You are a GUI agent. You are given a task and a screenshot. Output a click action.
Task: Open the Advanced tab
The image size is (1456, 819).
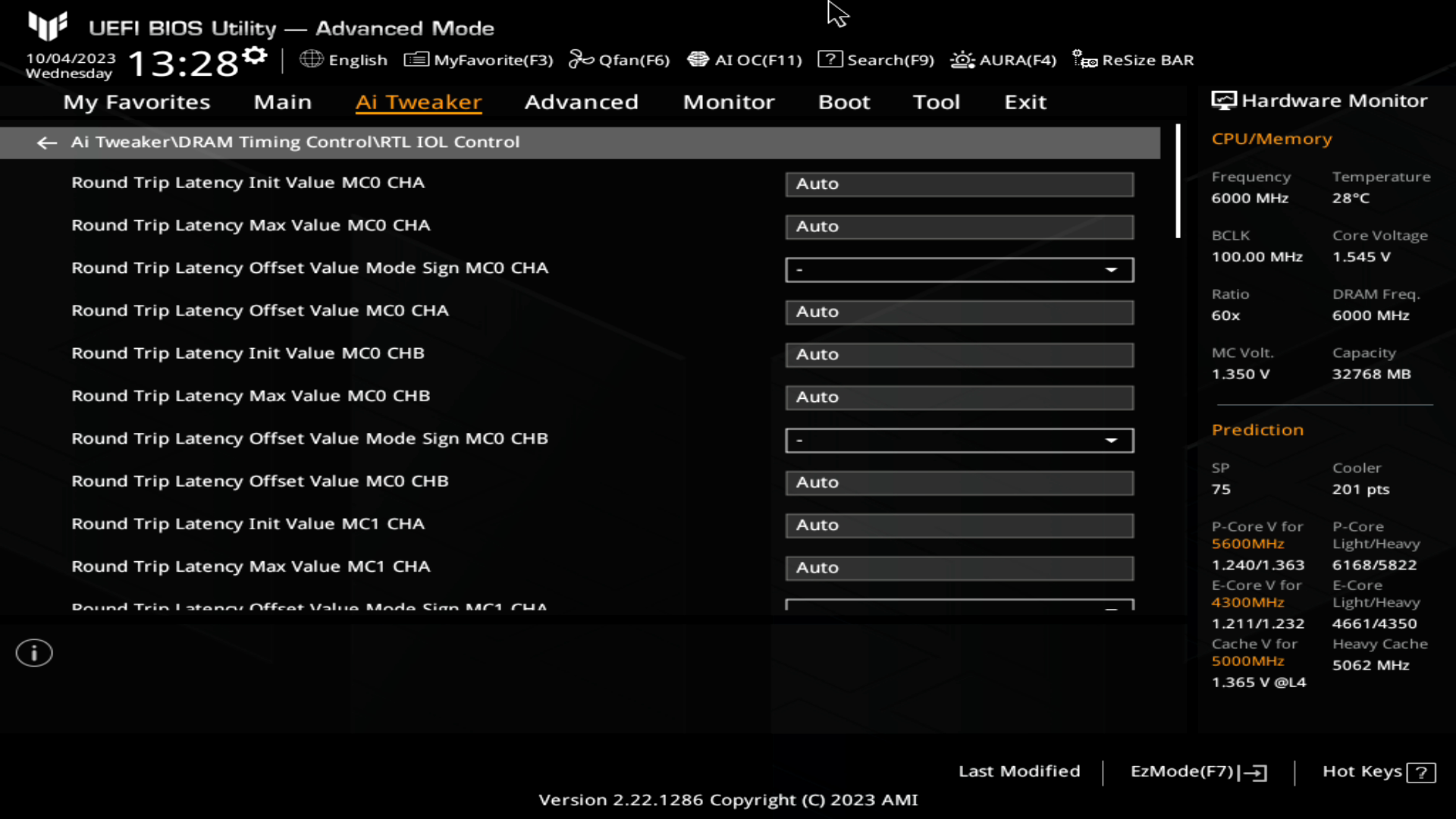(582, 102)
